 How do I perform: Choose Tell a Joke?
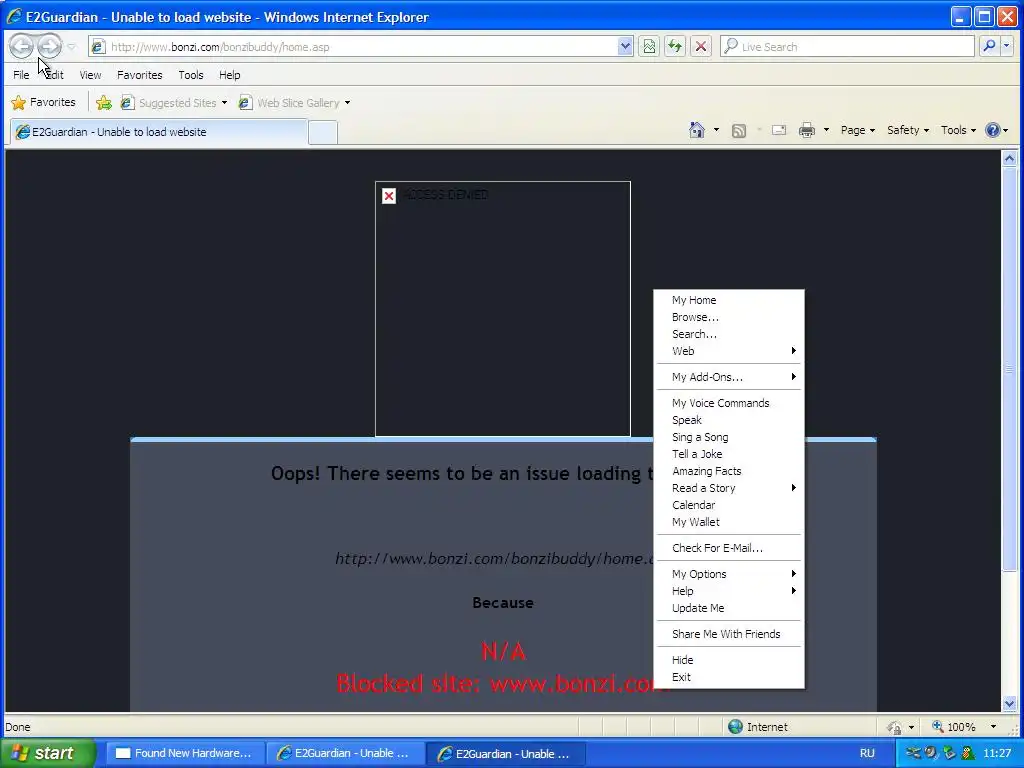pos(729,454)
